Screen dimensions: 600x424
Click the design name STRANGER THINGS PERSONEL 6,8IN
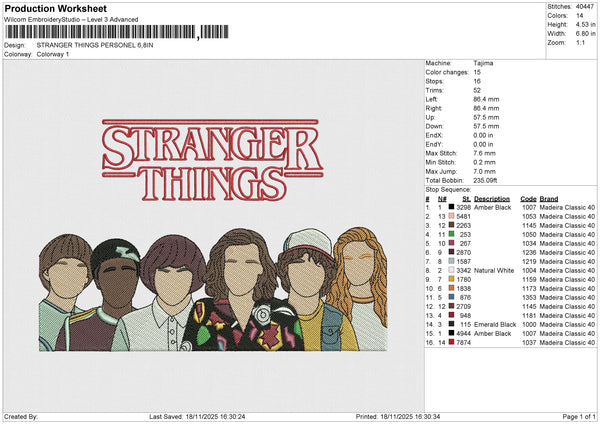[95, 45]
